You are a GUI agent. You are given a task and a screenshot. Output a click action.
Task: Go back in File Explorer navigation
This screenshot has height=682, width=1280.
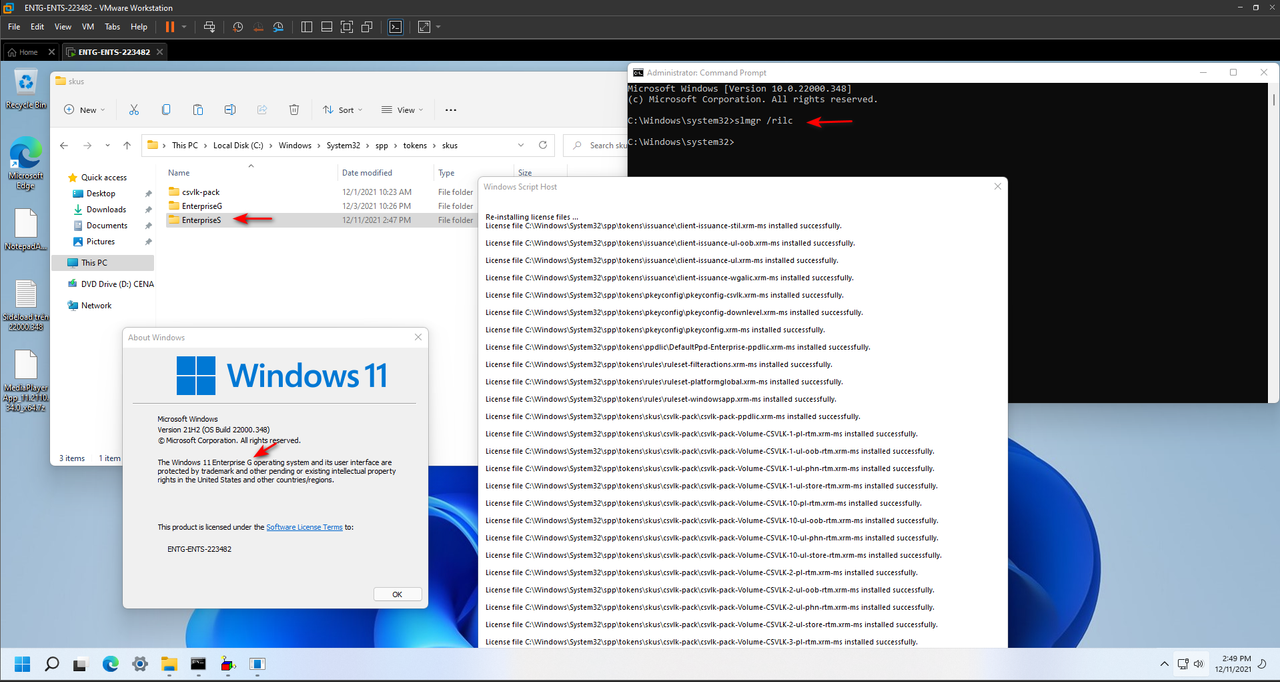(x=66, y=145)
